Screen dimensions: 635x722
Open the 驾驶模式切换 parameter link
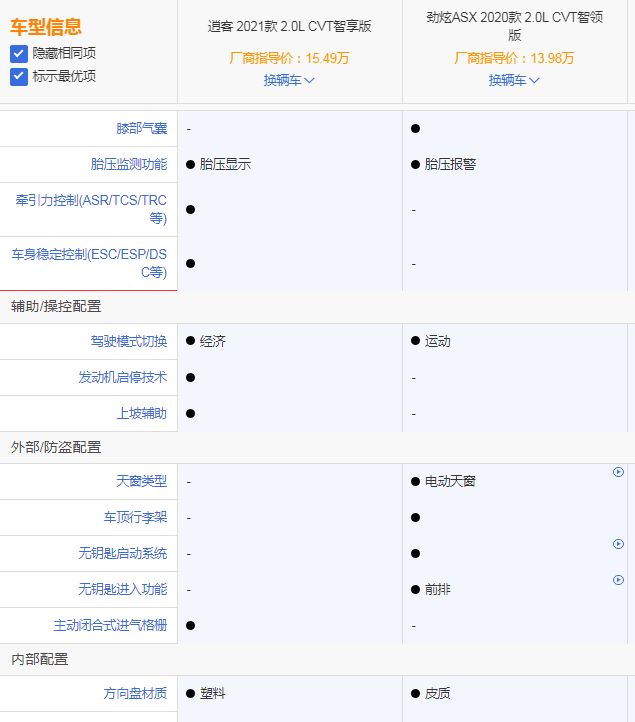(x=128, y=341)
